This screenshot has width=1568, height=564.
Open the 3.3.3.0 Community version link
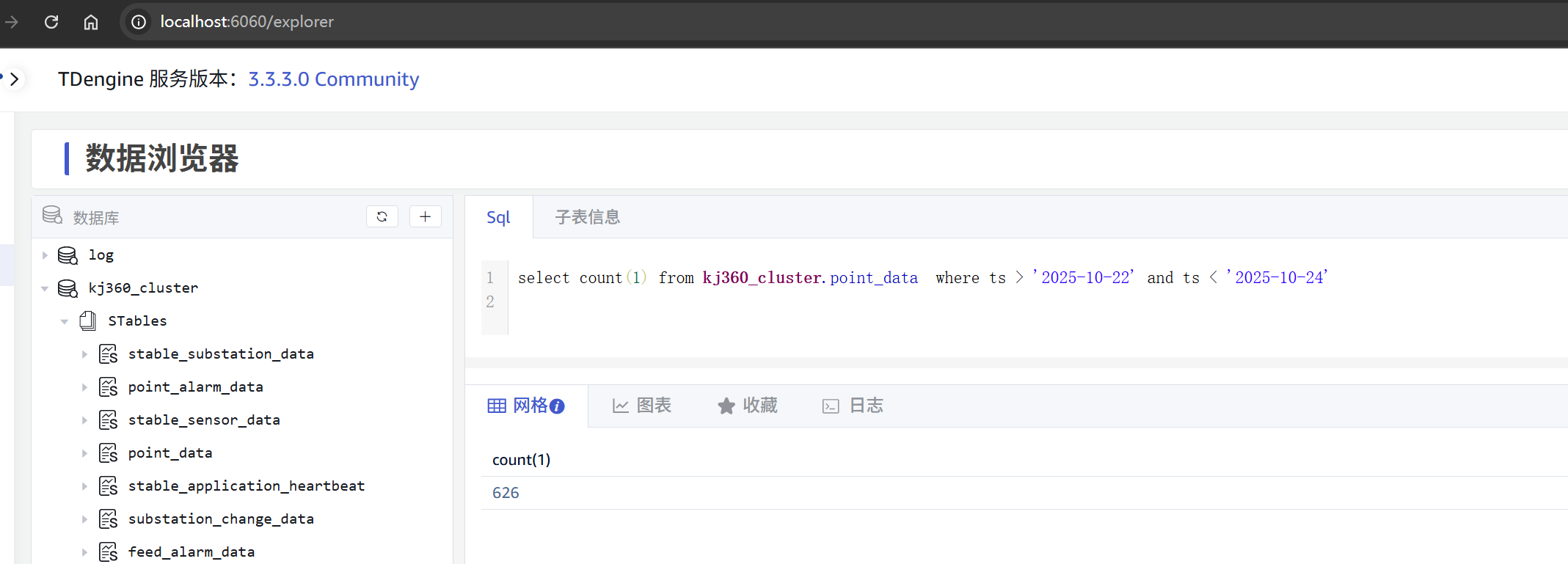(333, 79)
